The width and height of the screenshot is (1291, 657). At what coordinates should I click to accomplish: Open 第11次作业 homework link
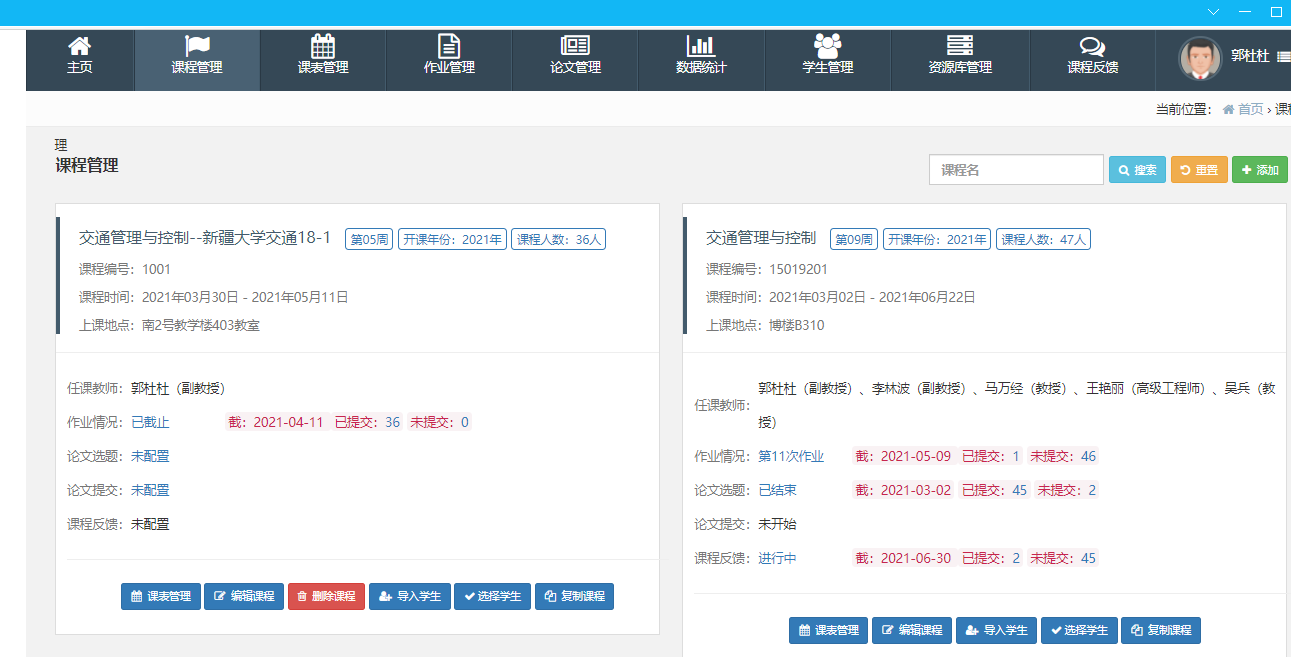coord(791,456)
